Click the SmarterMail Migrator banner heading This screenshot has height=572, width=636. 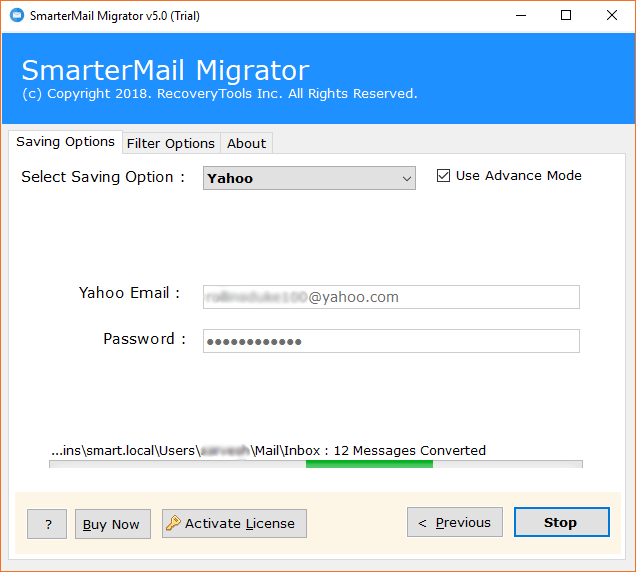tap(165, 70)
